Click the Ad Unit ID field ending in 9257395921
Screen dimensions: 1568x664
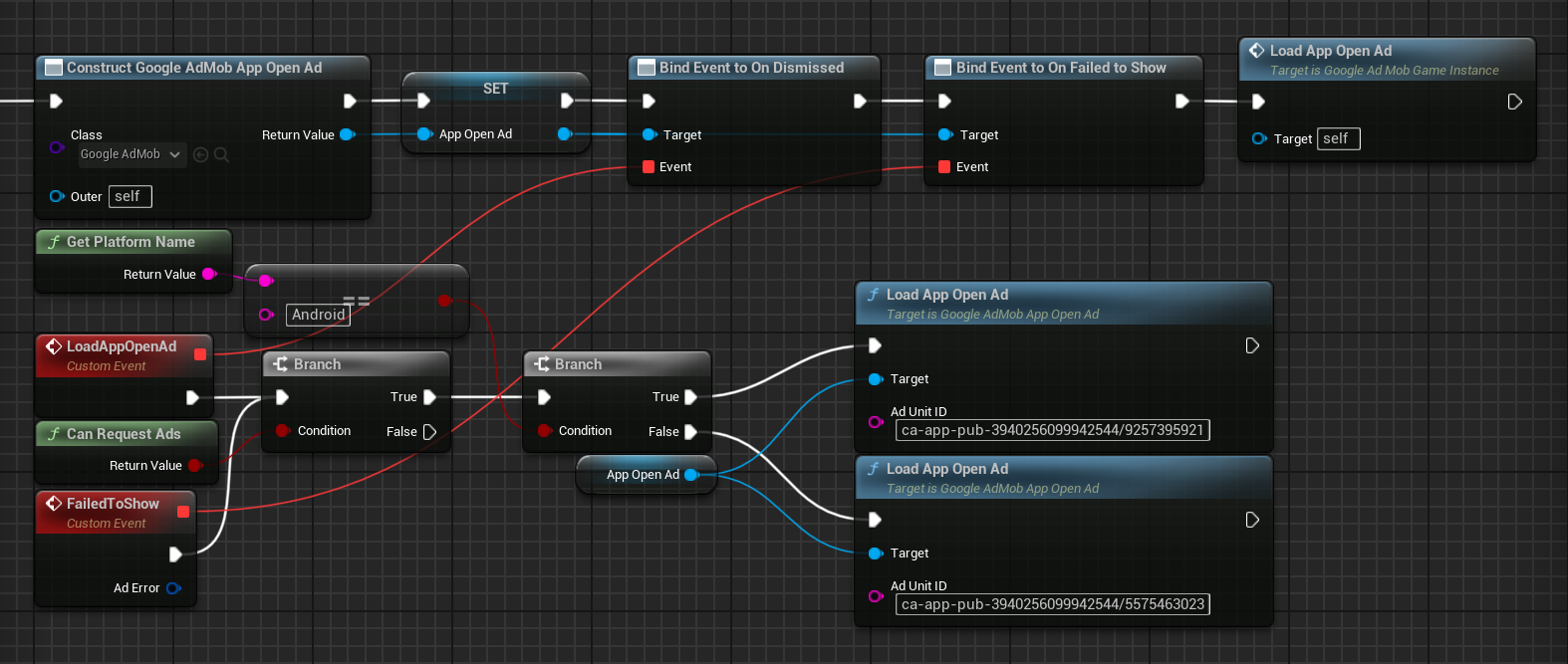(1052, 430)
